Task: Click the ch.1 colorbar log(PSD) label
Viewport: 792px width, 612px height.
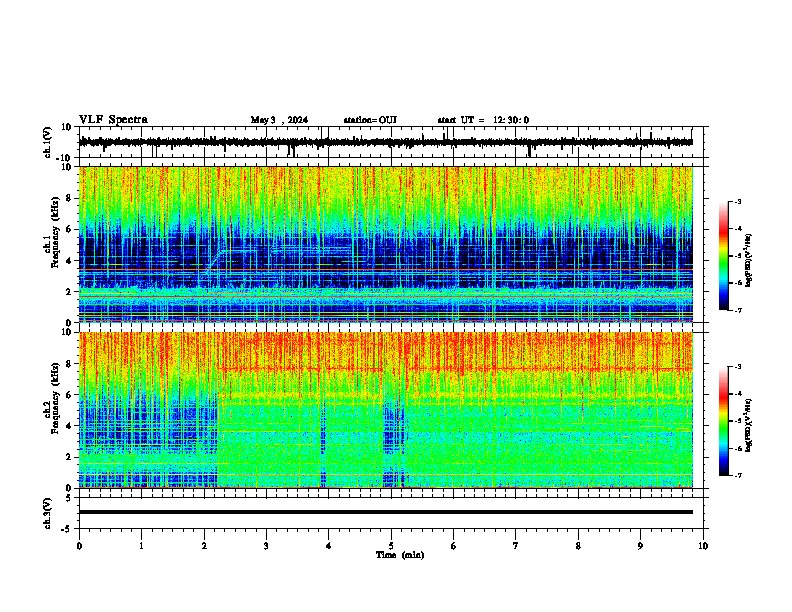Action: tap(749, 260)
